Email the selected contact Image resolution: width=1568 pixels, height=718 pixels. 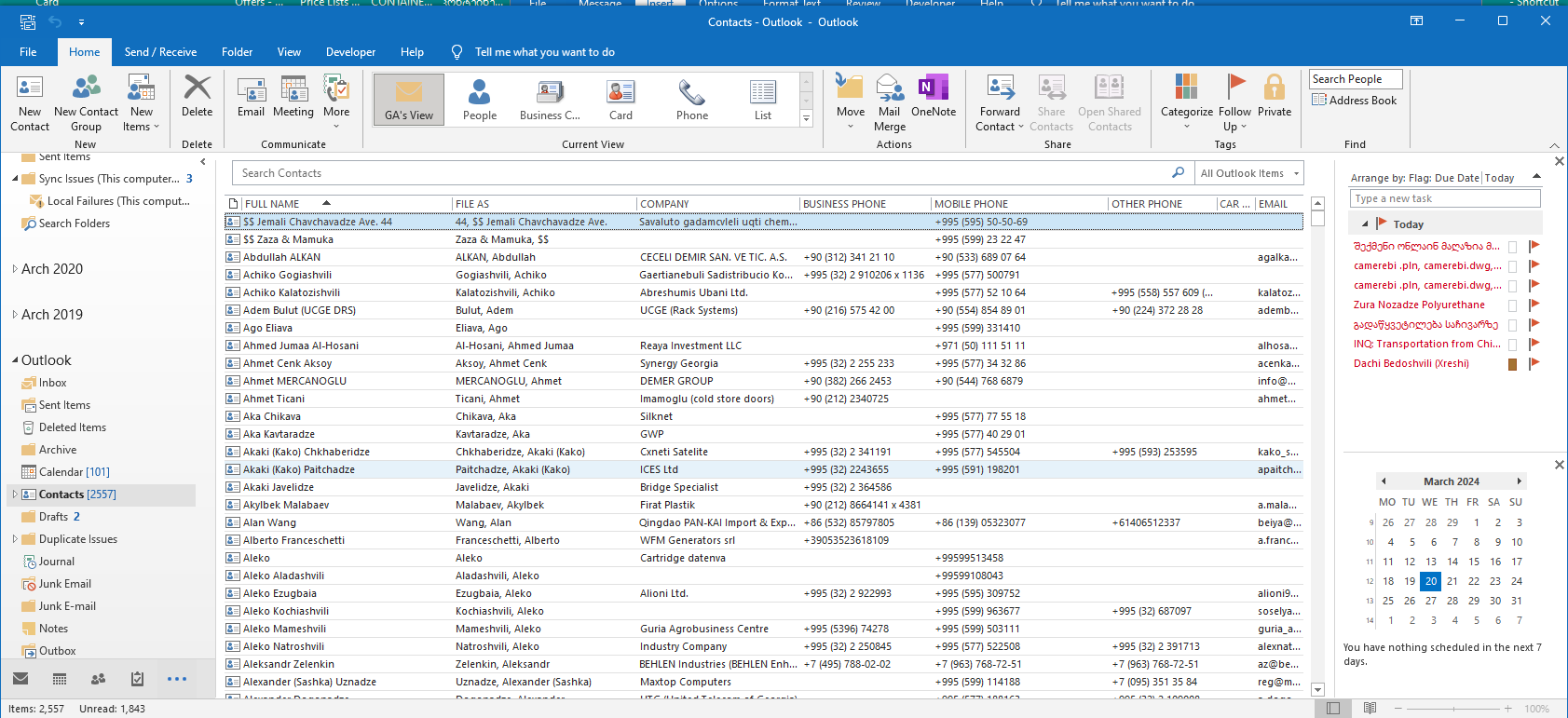point(251,97)
